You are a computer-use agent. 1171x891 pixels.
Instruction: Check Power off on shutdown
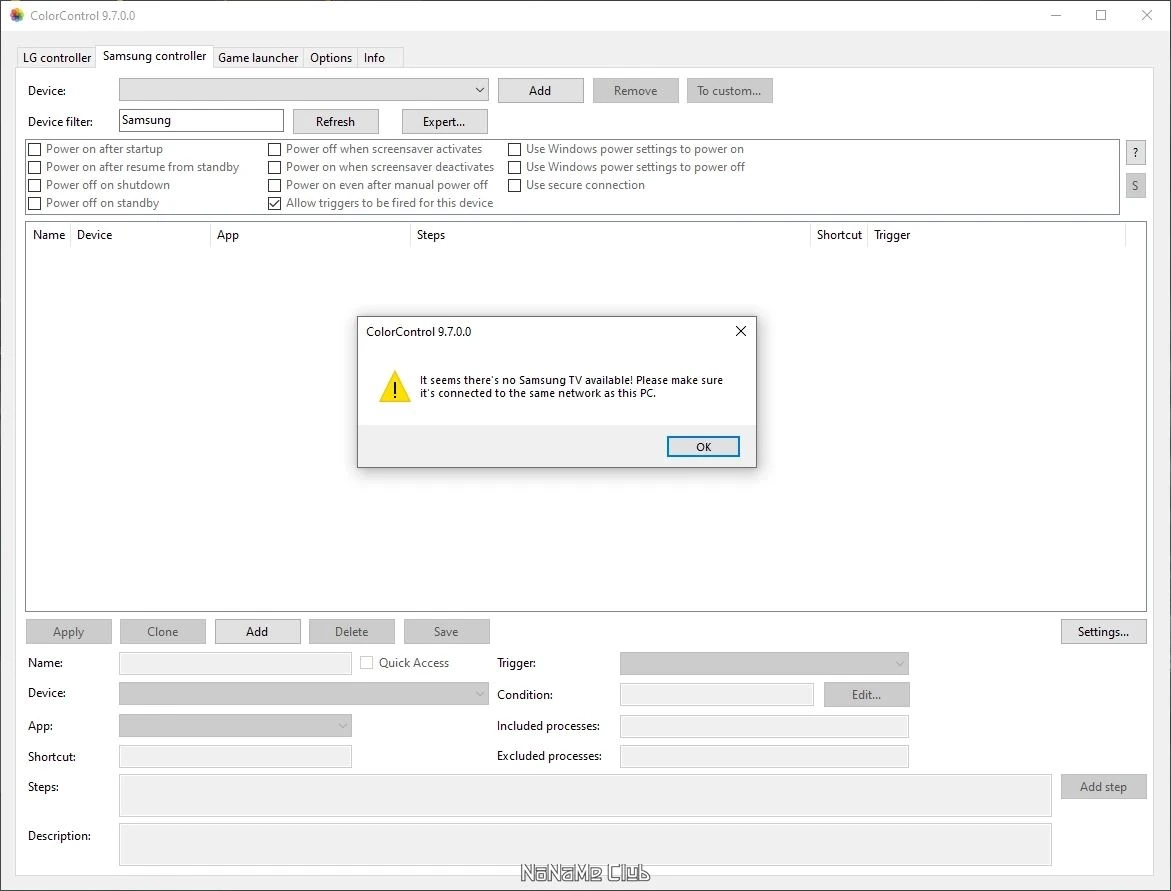coord(34,185)
